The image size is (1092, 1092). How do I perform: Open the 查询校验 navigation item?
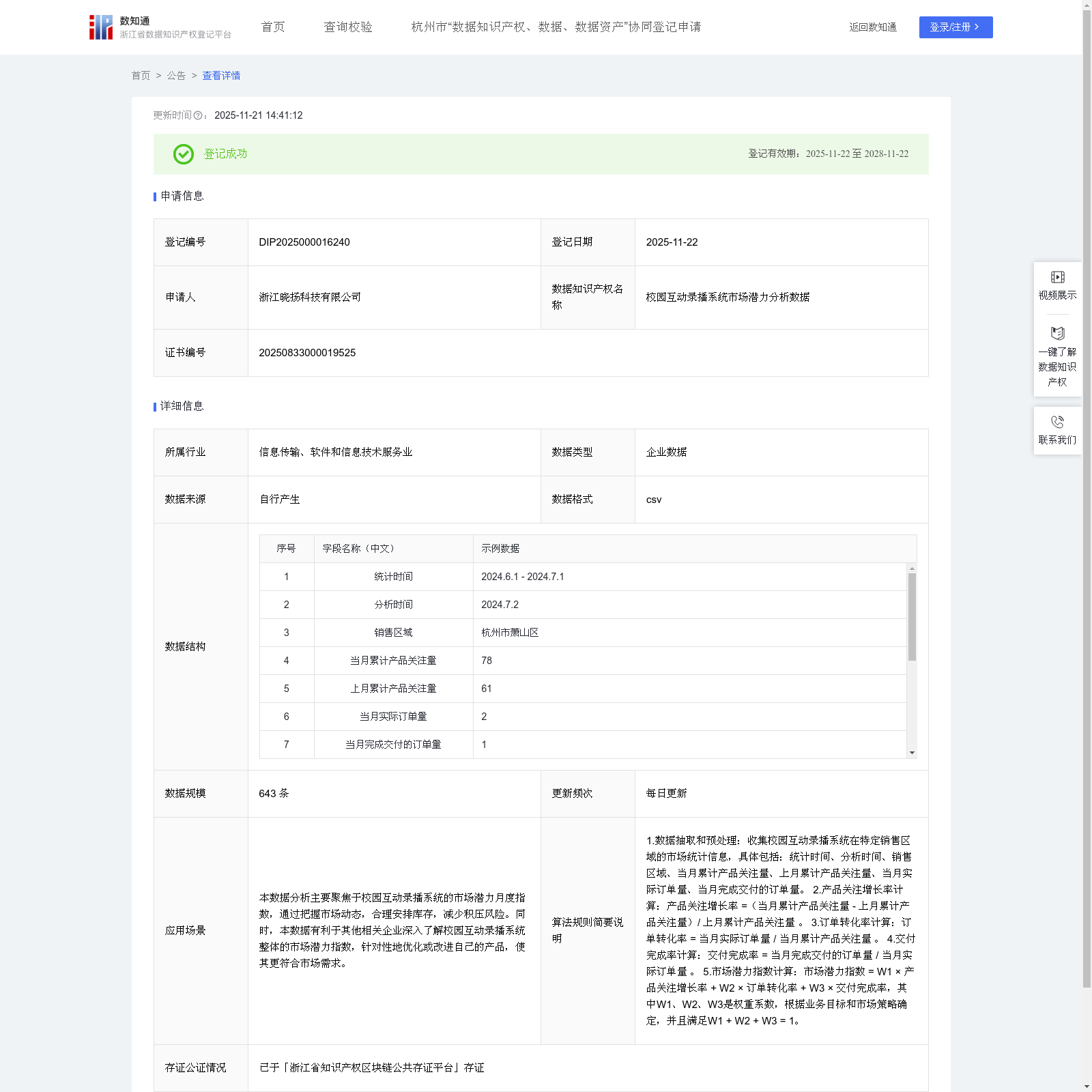pyautogui.click(x=348, y=27)
